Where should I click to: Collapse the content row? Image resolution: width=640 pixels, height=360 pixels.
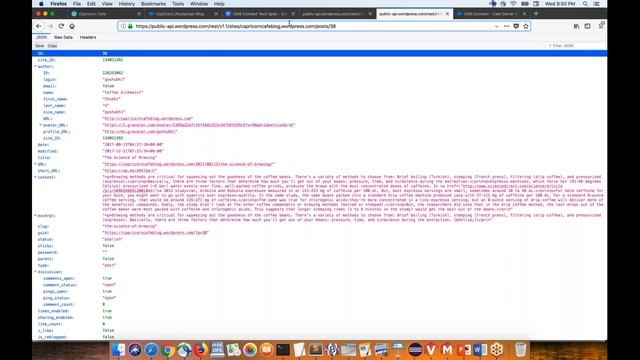click(x=35, y=177)
